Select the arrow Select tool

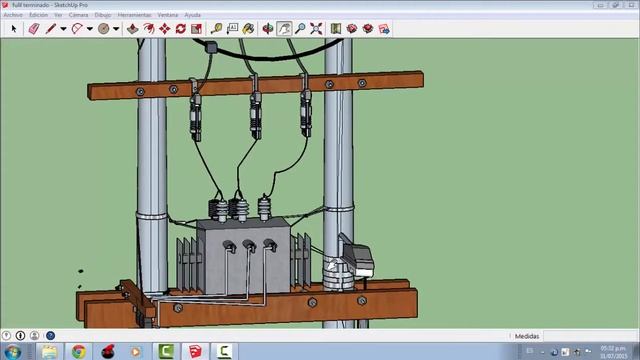tap(14, 29)
